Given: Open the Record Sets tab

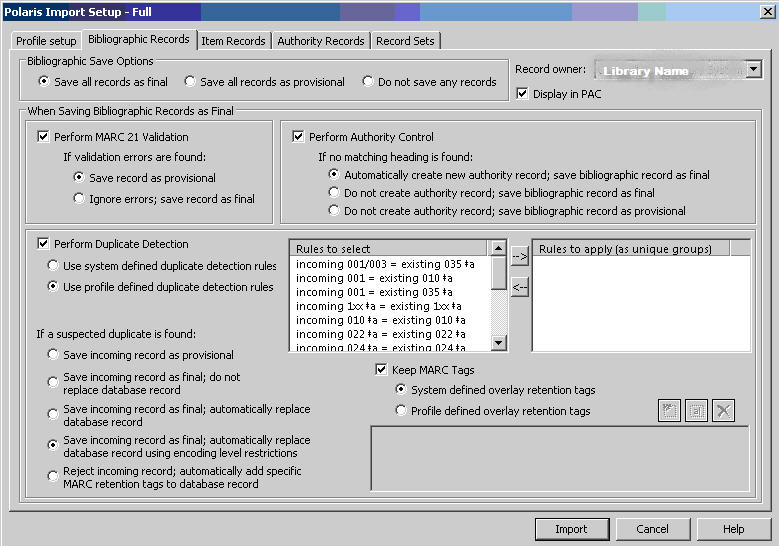Looking at the screenshot, I should point(405,41).
